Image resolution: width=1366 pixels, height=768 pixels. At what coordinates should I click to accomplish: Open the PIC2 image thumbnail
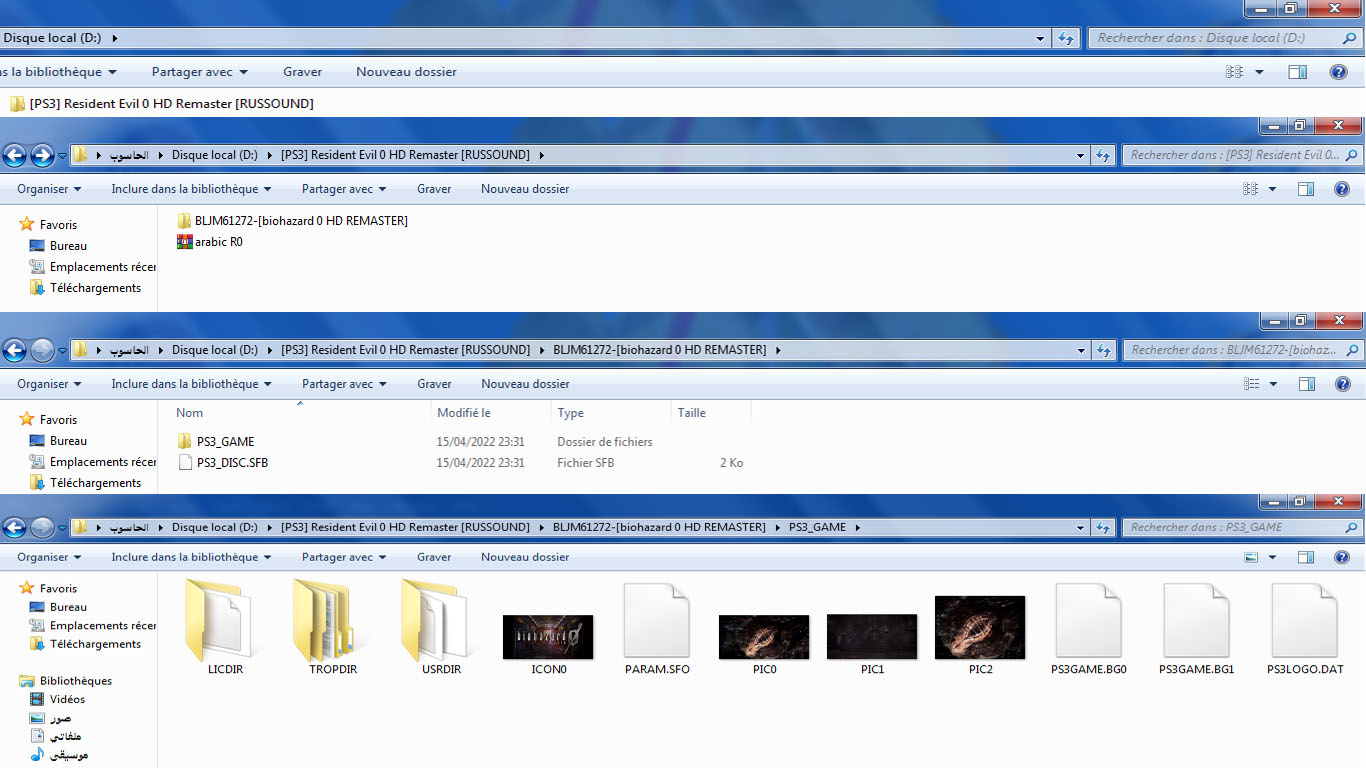980,628
